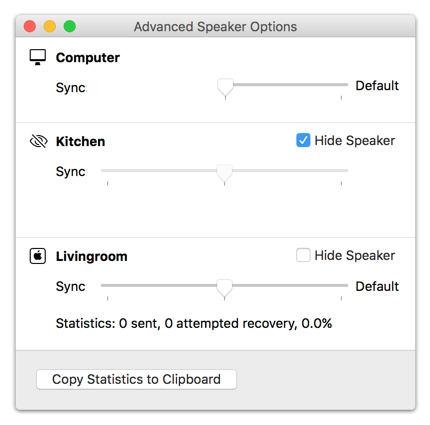
Task: Click the Livingroom speaker name
Action: (92, 256)
